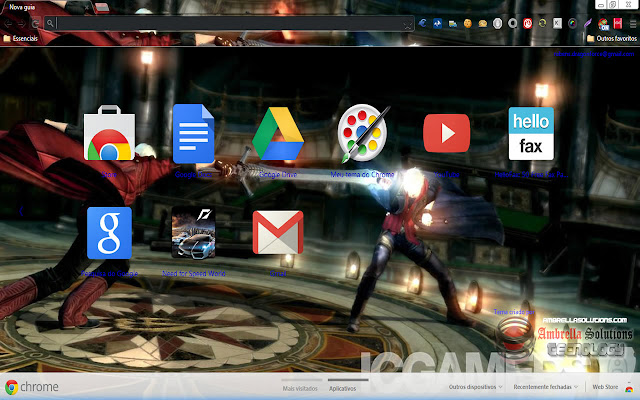This screenshot has height=400, width=640.
Task: Launch Need for Speed World app
Action: [193, 233]
